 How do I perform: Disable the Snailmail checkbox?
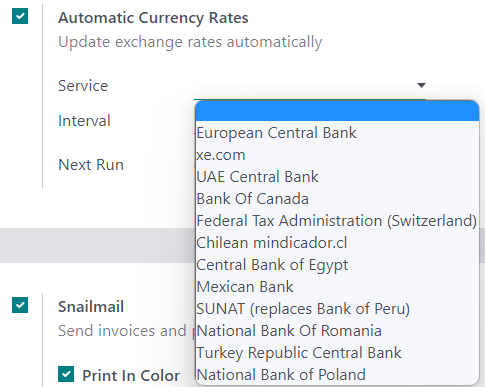20,305
